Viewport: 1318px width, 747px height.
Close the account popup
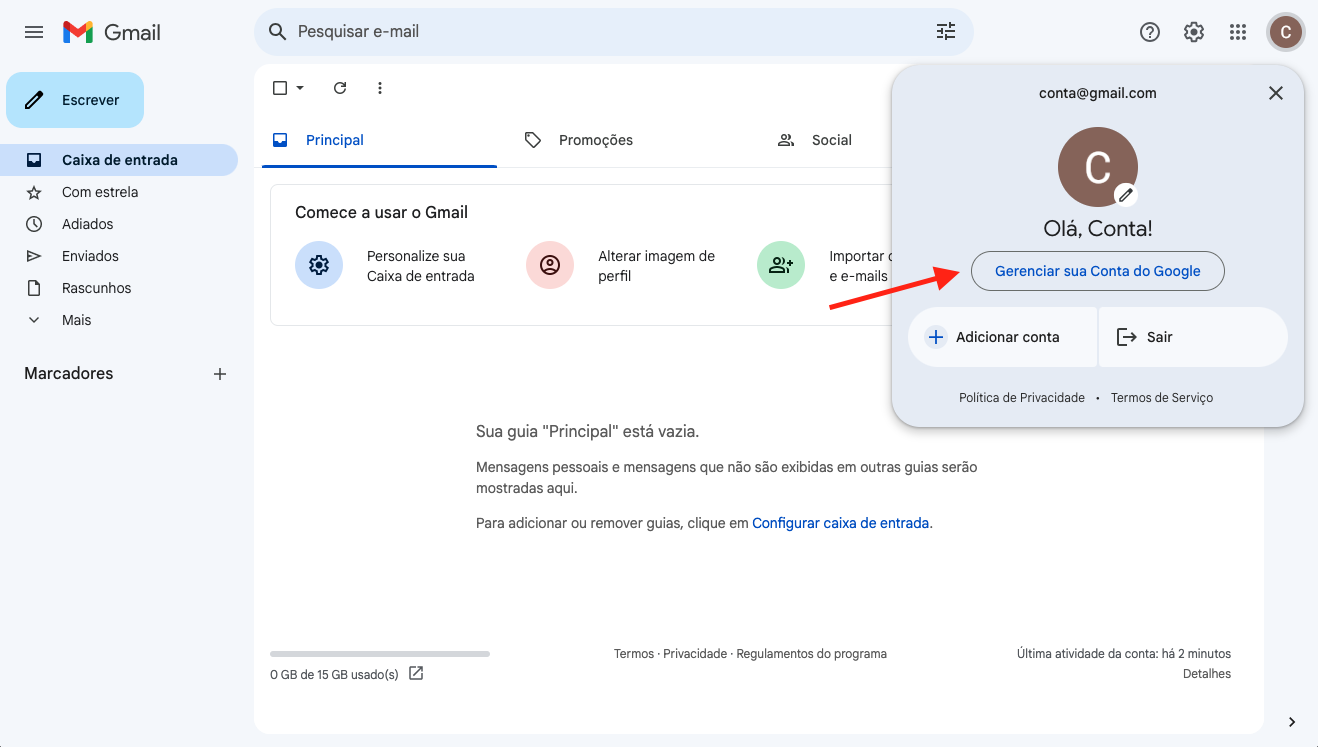tap(1276, 93)
